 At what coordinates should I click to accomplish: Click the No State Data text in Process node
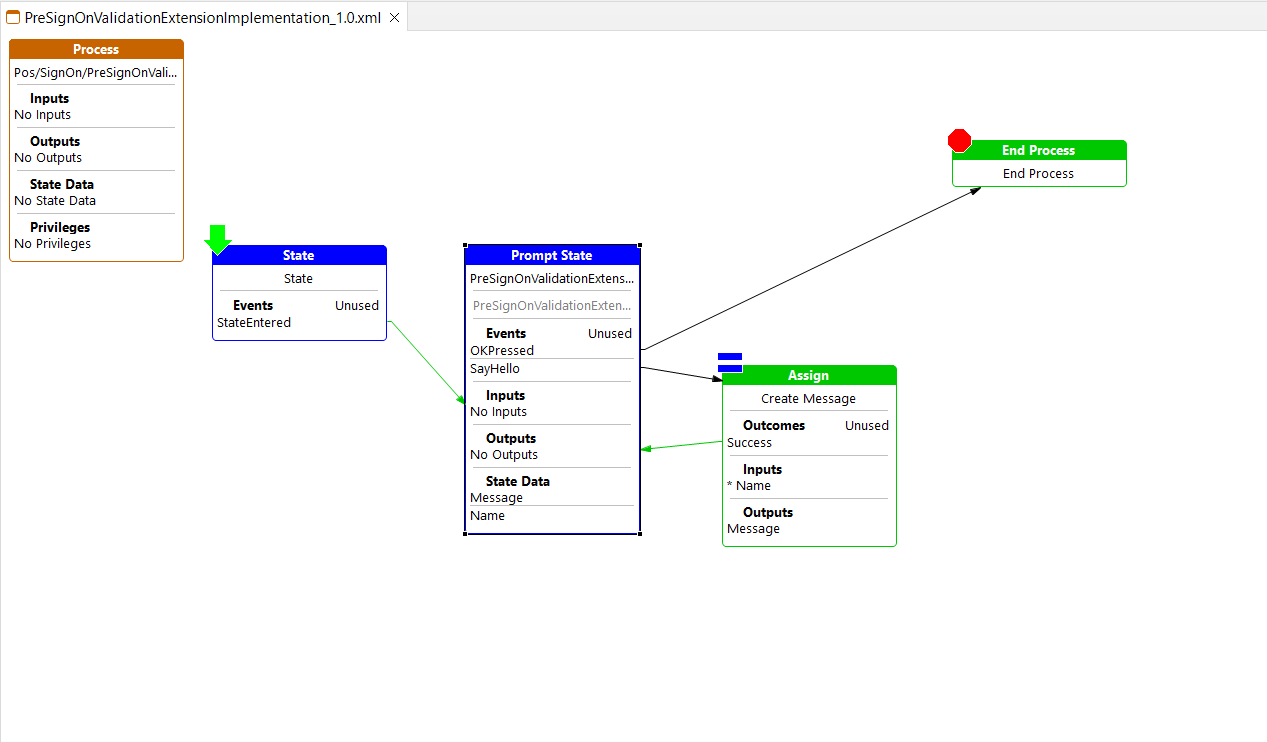(55, 201)
